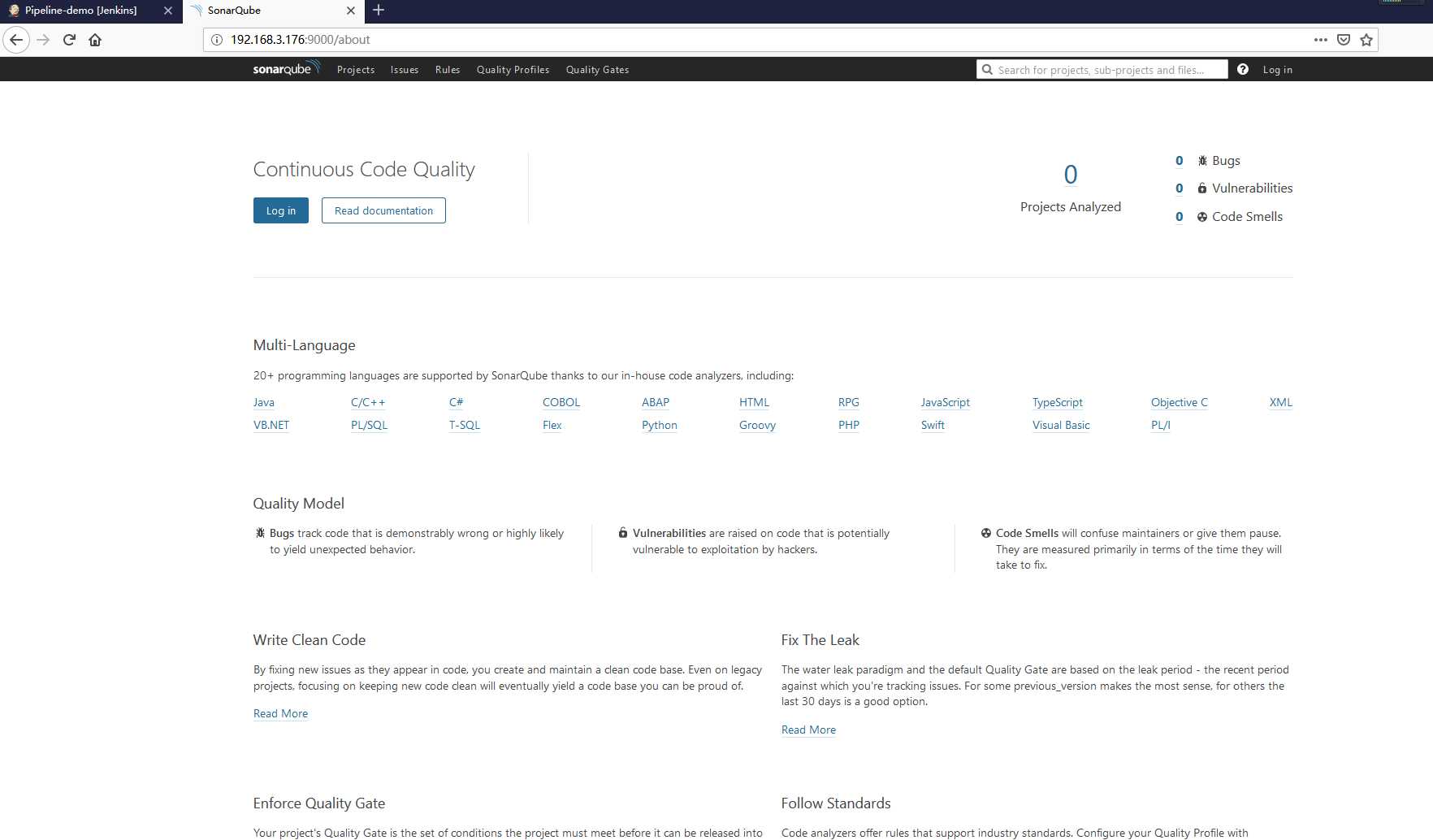Open page actions three-dots menu
The width and height of the screenshot is (1433, 840).
pyautogui.click(x=1321, y=40)
